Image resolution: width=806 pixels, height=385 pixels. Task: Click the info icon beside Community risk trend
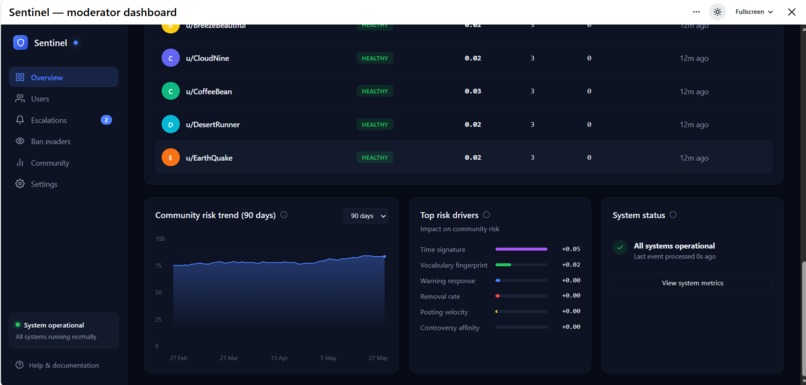pyautogui.click(x=284, y=215)
